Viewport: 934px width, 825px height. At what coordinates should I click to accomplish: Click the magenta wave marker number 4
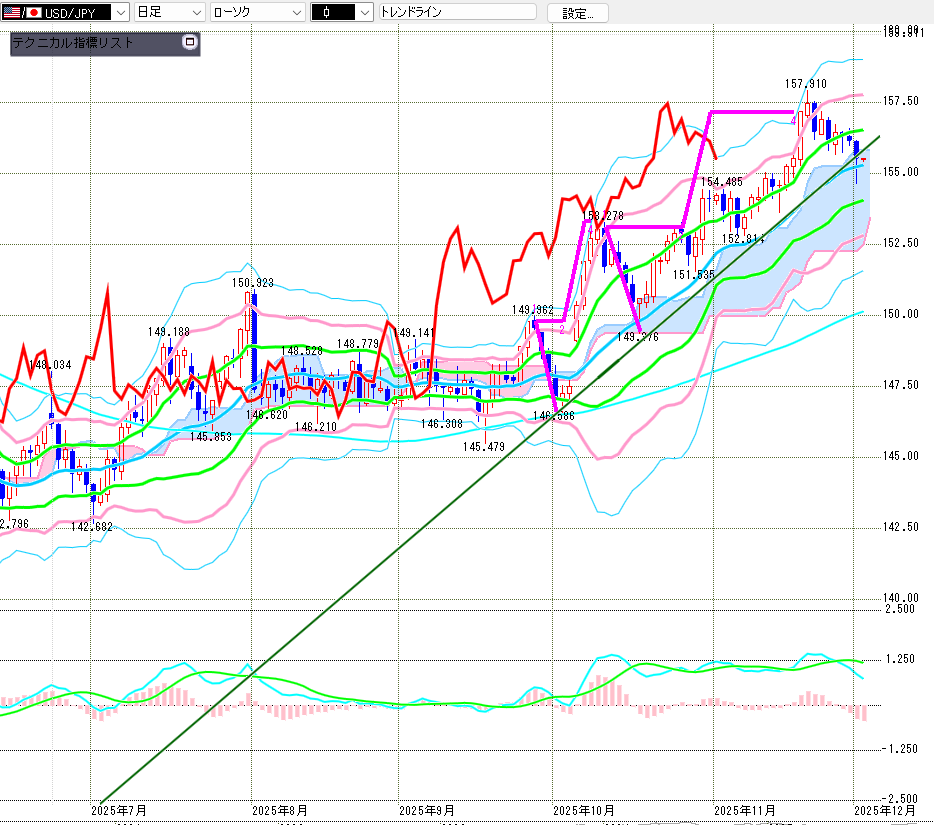point(793,121)
